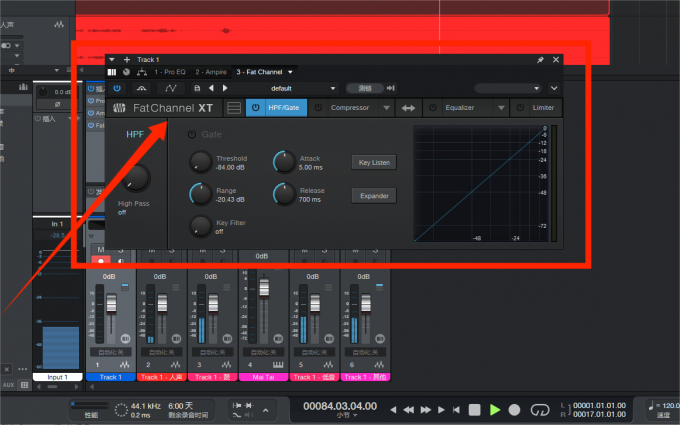Click the AUX button in mixer corner
This screenshot has height=425, width=680.
coord(9,385)
